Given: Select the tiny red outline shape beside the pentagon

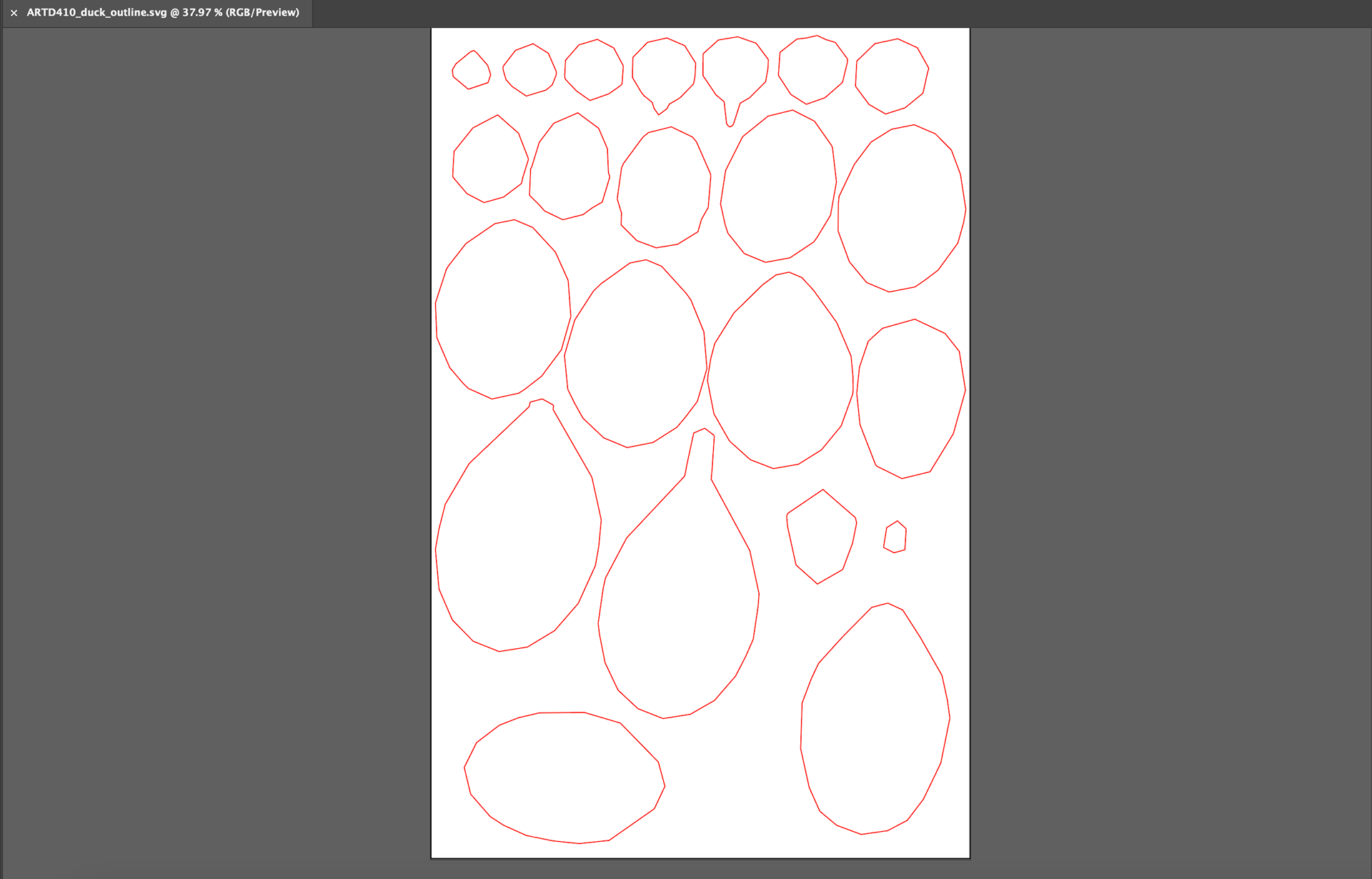Looking at the screenshot, I should [x=895, y=537].
